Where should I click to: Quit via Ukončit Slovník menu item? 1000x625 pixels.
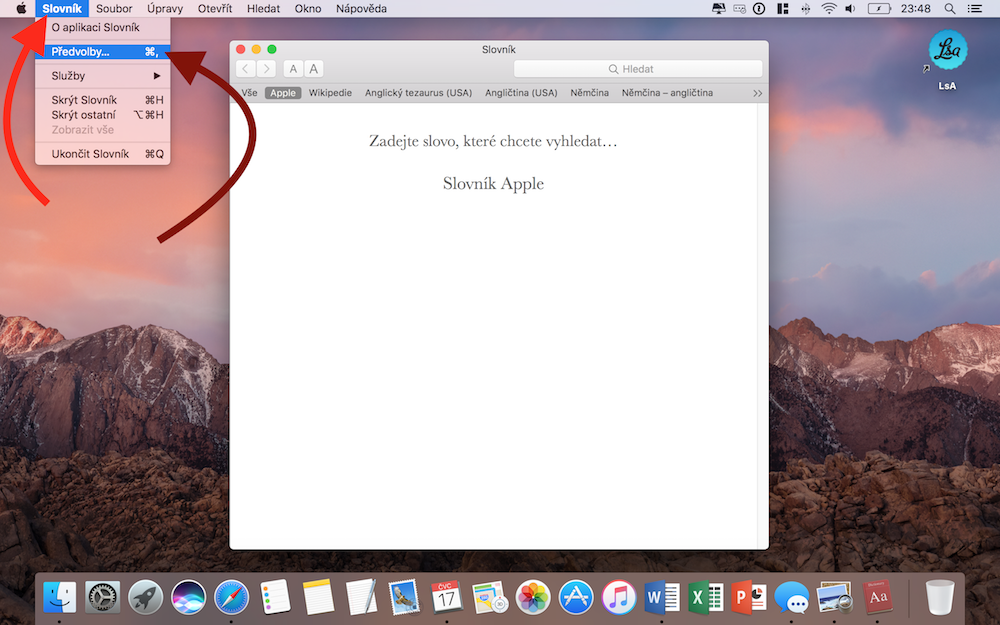103,154
